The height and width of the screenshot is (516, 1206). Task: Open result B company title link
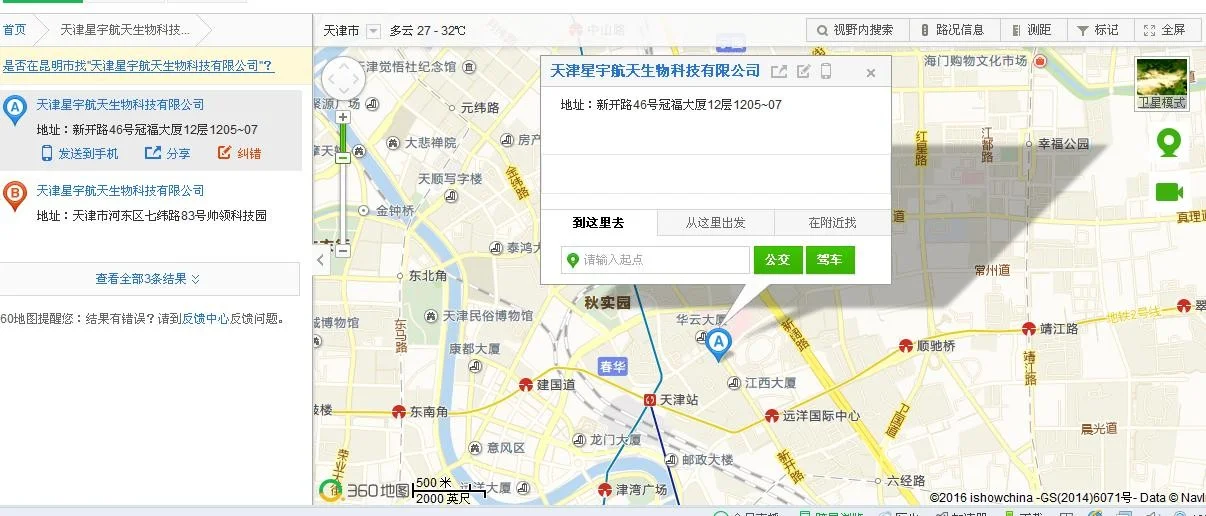[120, 190]
